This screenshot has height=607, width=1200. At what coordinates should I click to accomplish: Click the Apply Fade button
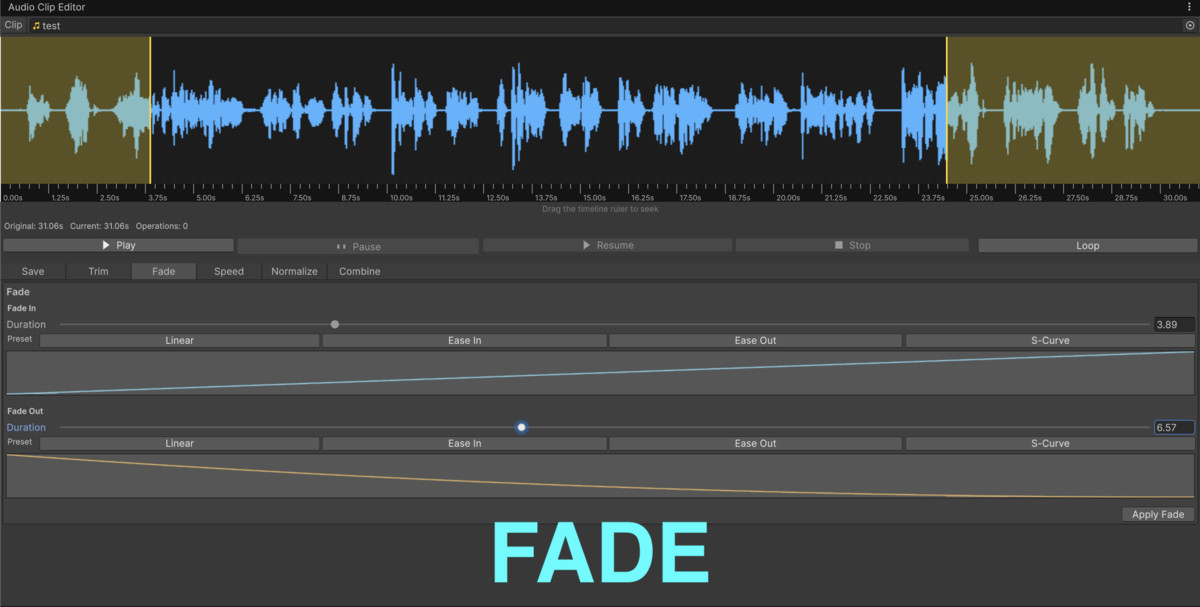click(1158, 514)
